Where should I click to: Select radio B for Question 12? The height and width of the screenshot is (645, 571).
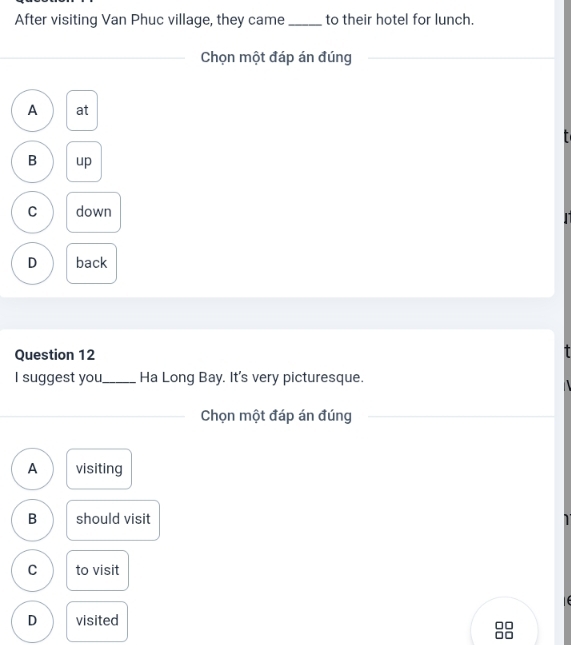(32, 520)
